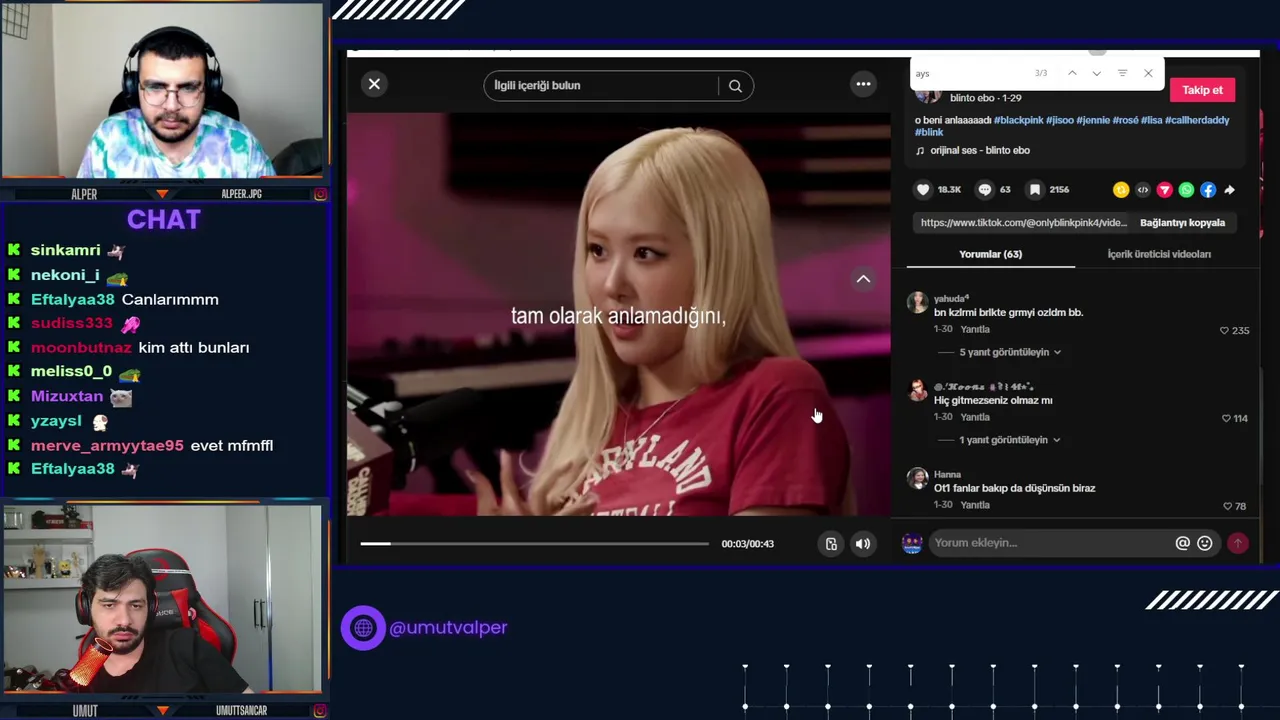
Task: Open the #jennie hashtag
Action: (x=1093, y=120)
